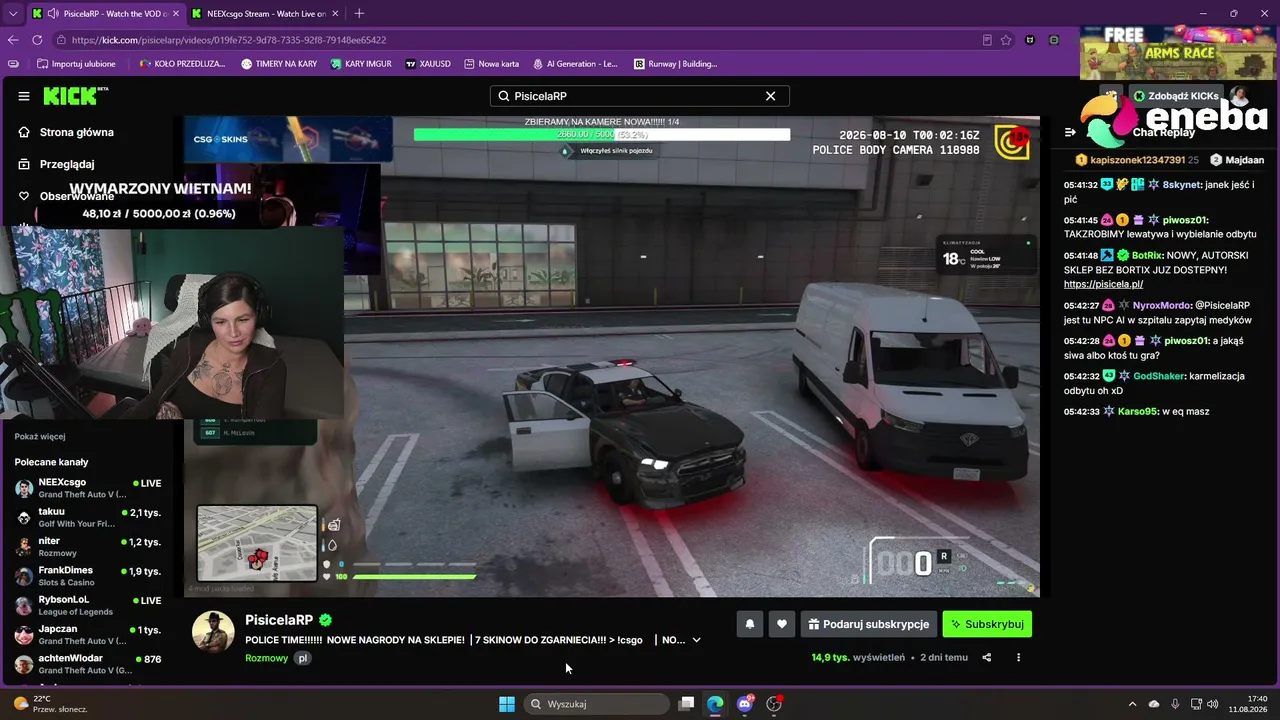Select the pl language tag

pyautogui.click(x=302, y=658)
